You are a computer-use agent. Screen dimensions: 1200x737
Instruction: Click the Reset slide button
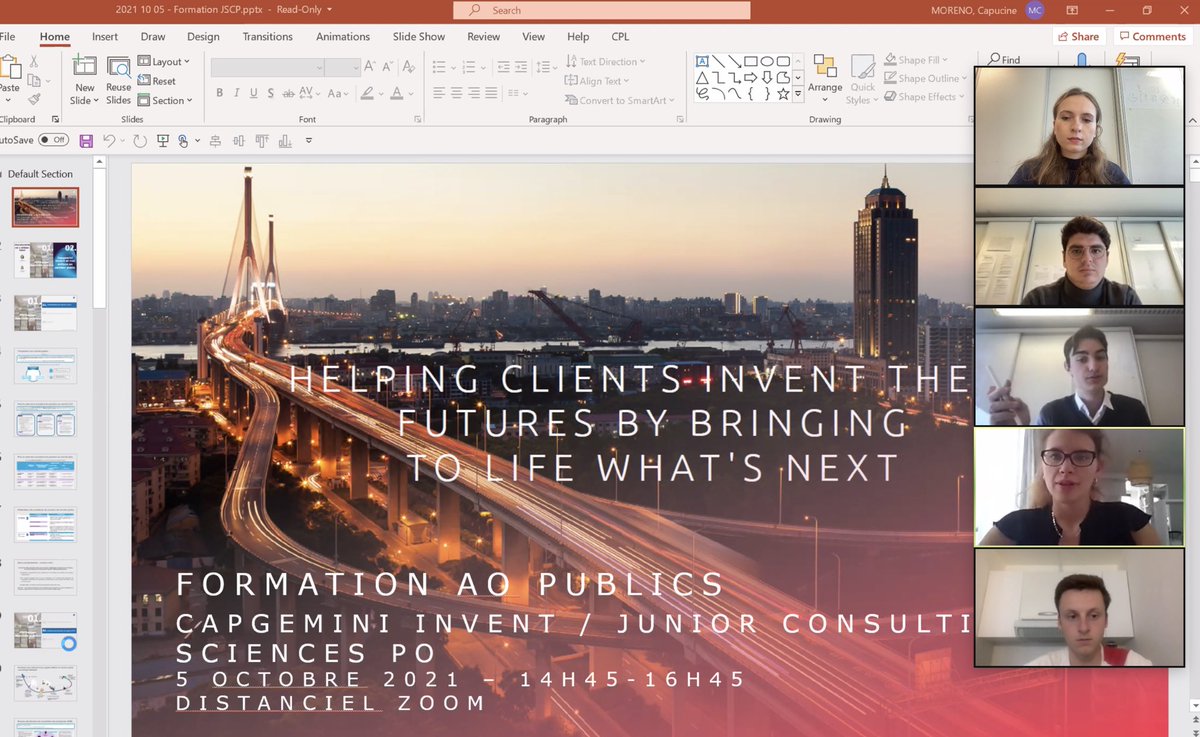pos(157,81)
